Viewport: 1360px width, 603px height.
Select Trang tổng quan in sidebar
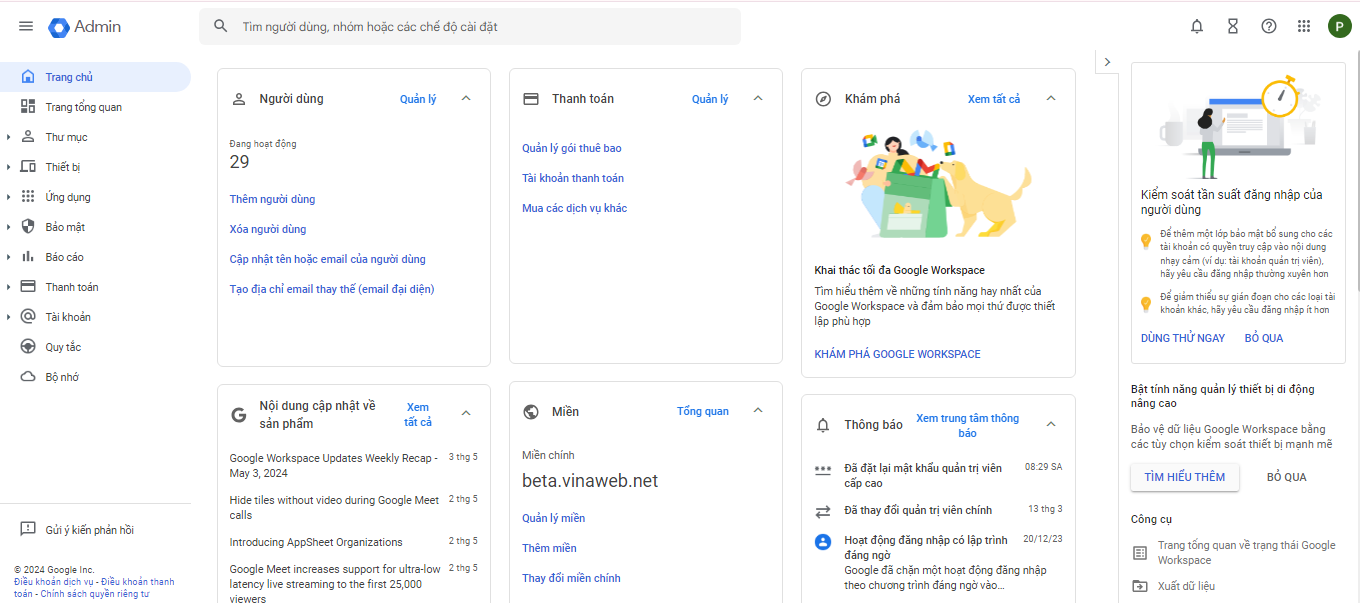pyautogui.click(x=83, y=107)
